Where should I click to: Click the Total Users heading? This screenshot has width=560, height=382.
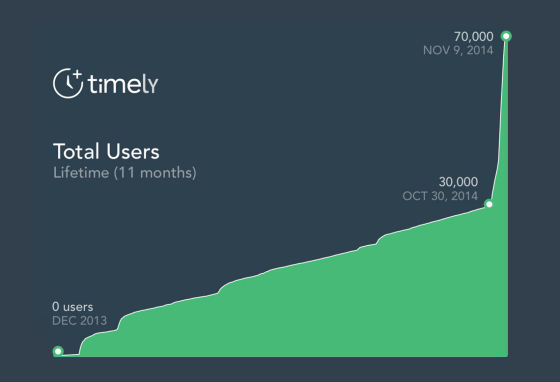[x=106, y=151]
